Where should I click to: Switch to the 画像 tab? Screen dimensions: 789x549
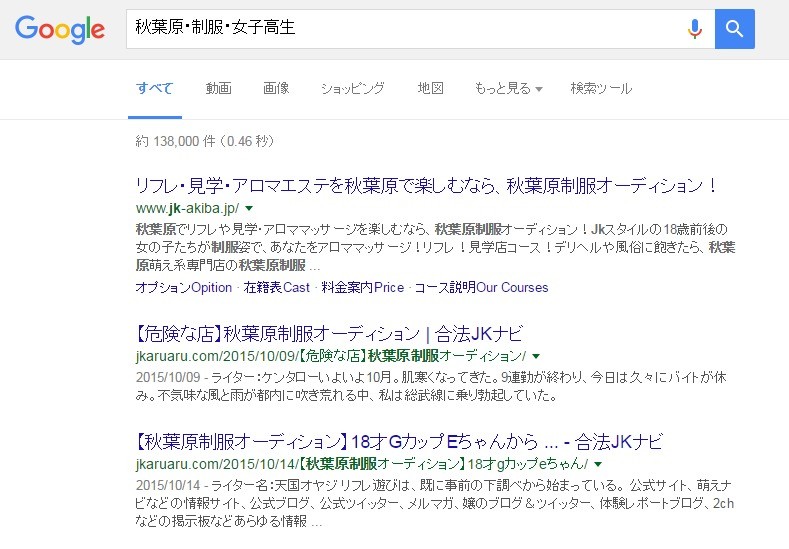click(x=276, y=89)
